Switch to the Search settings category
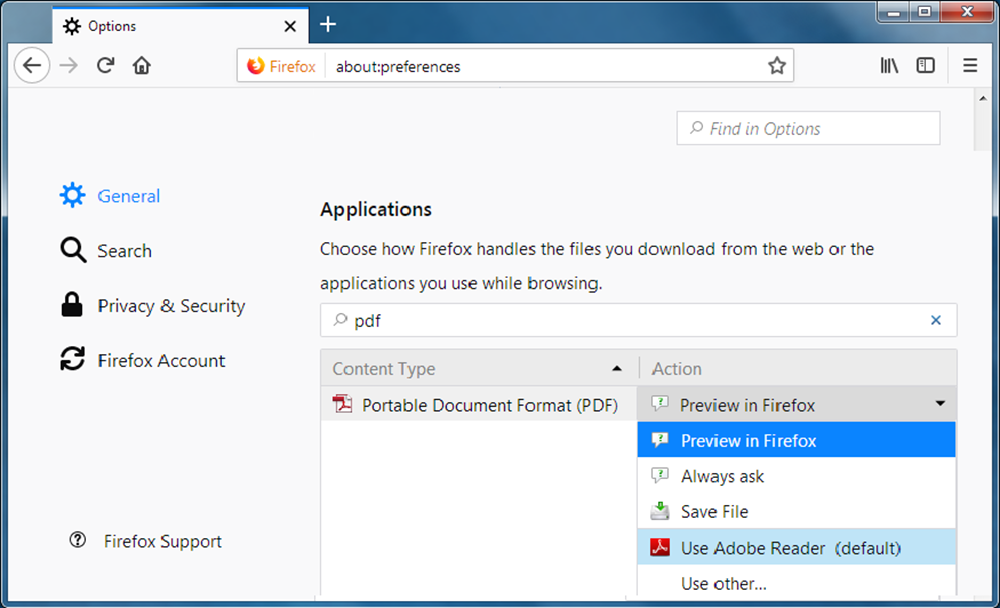 point(124,251)
